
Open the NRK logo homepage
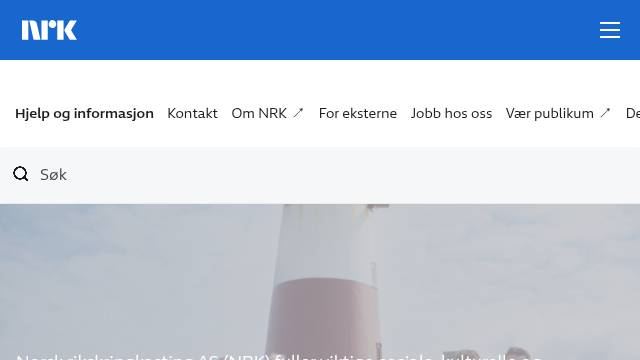click(x=49, y=30)
